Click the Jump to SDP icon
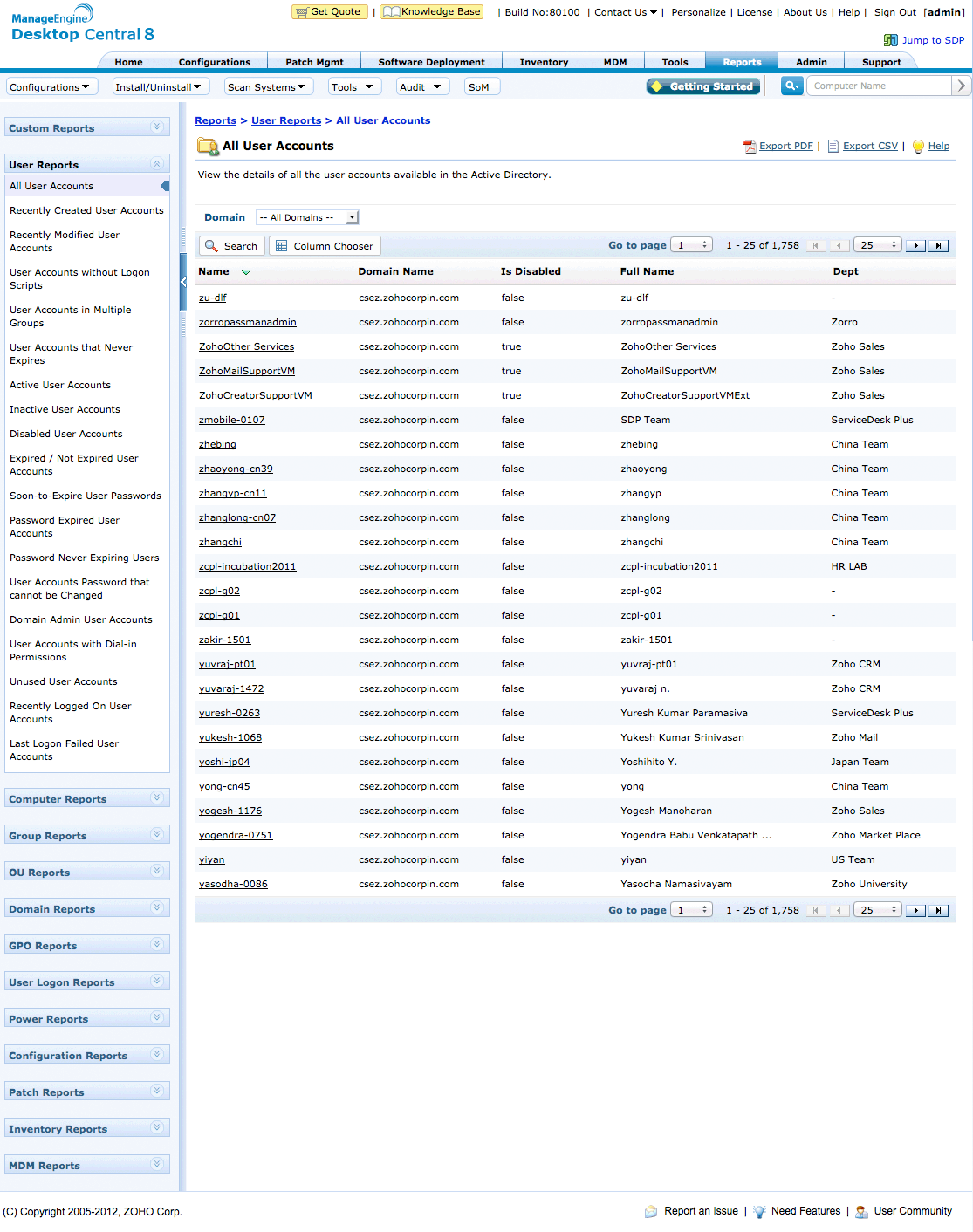The height and width of the screenshot is (1232, 973). point(890,40)
